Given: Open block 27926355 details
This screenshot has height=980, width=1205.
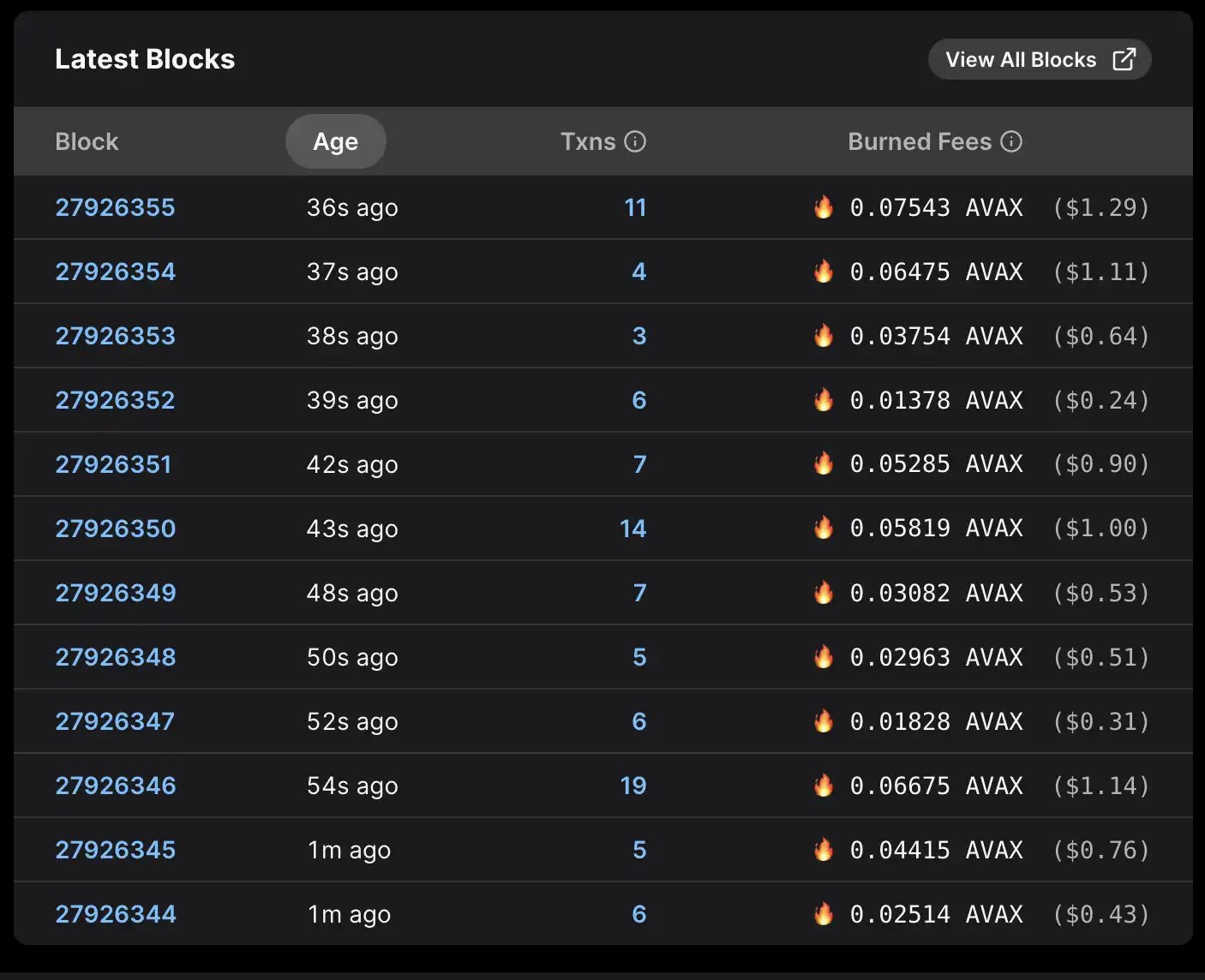Looking at the screenshot, I should click(x=115, y=207).
